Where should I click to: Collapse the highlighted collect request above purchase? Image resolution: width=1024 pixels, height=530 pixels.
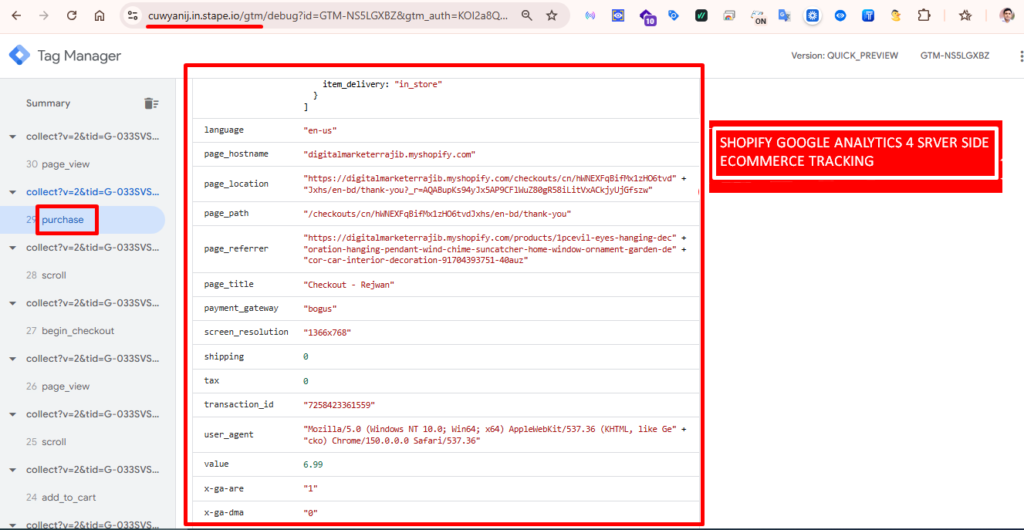tap(12, 192)
